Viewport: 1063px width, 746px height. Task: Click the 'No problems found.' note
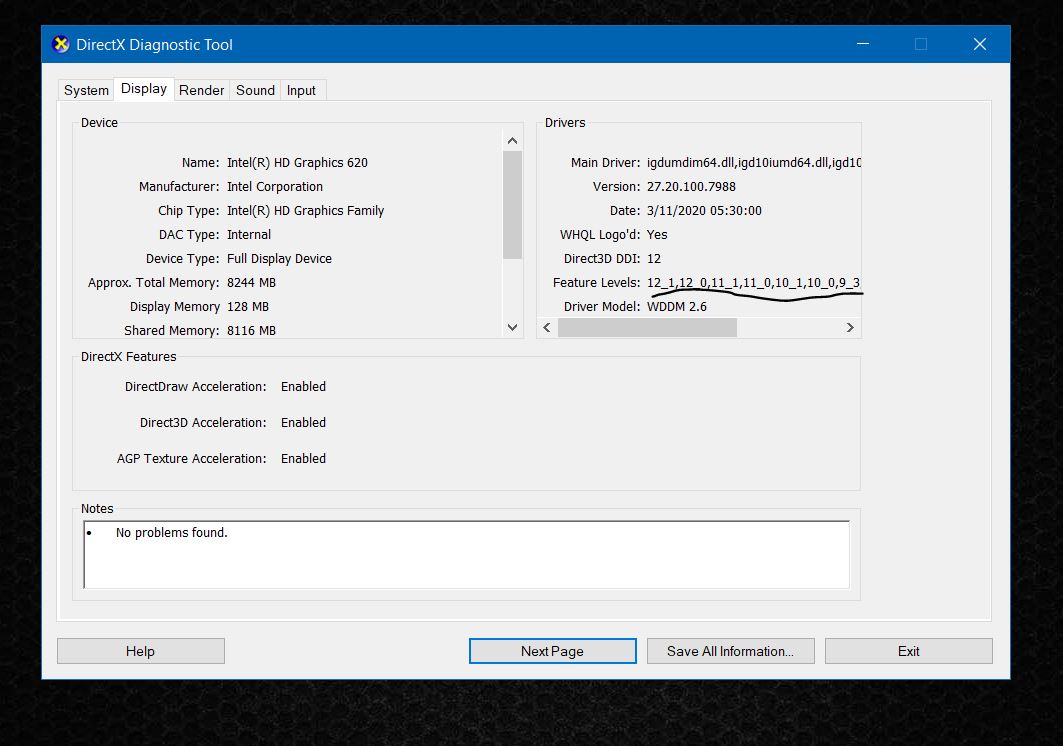(x=172, y=532)
